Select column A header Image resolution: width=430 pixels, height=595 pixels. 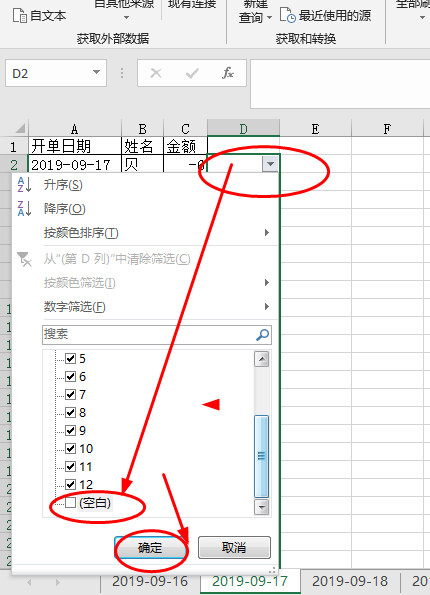[75, 129]
